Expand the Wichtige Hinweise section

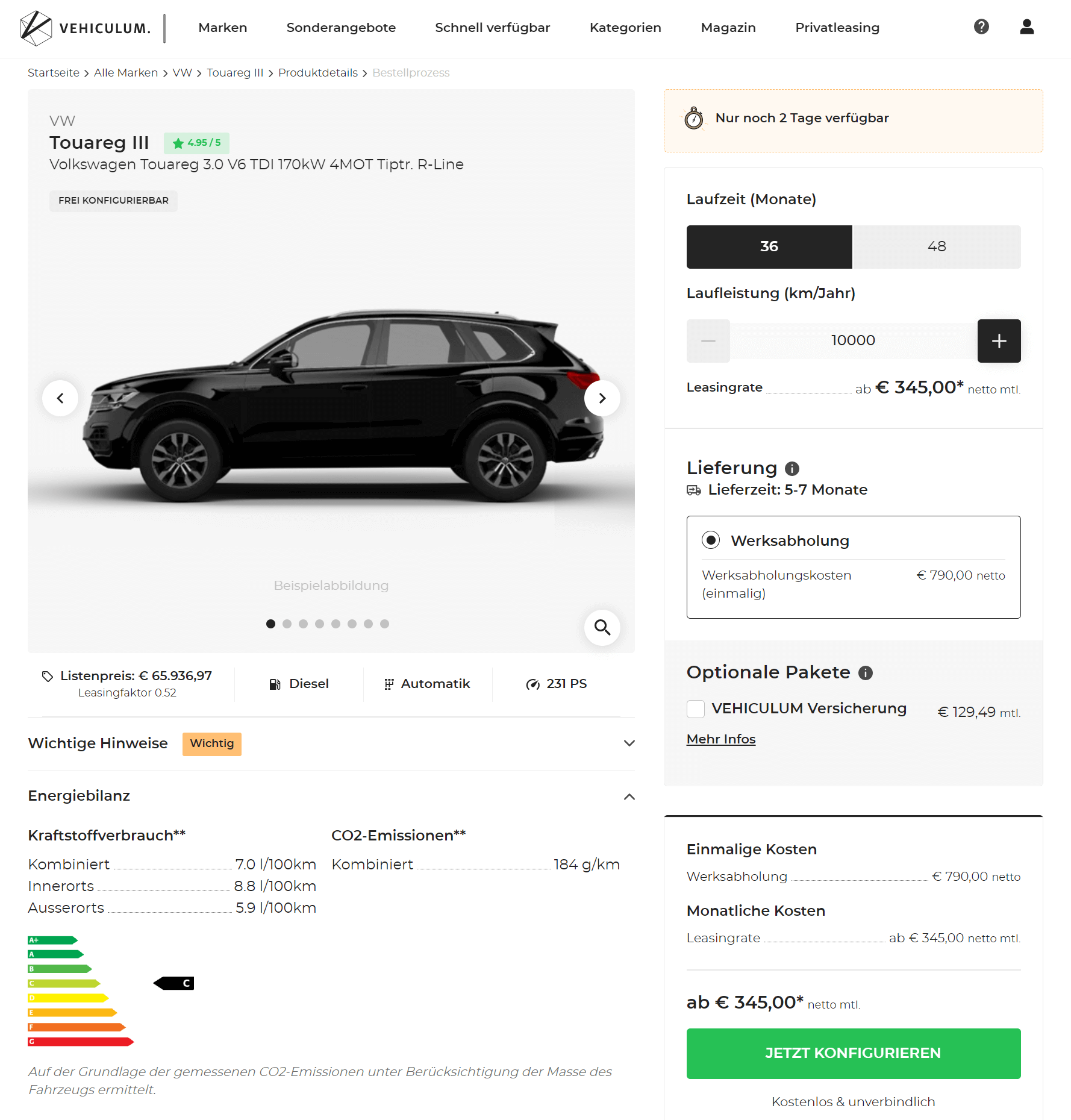(331, 743)
